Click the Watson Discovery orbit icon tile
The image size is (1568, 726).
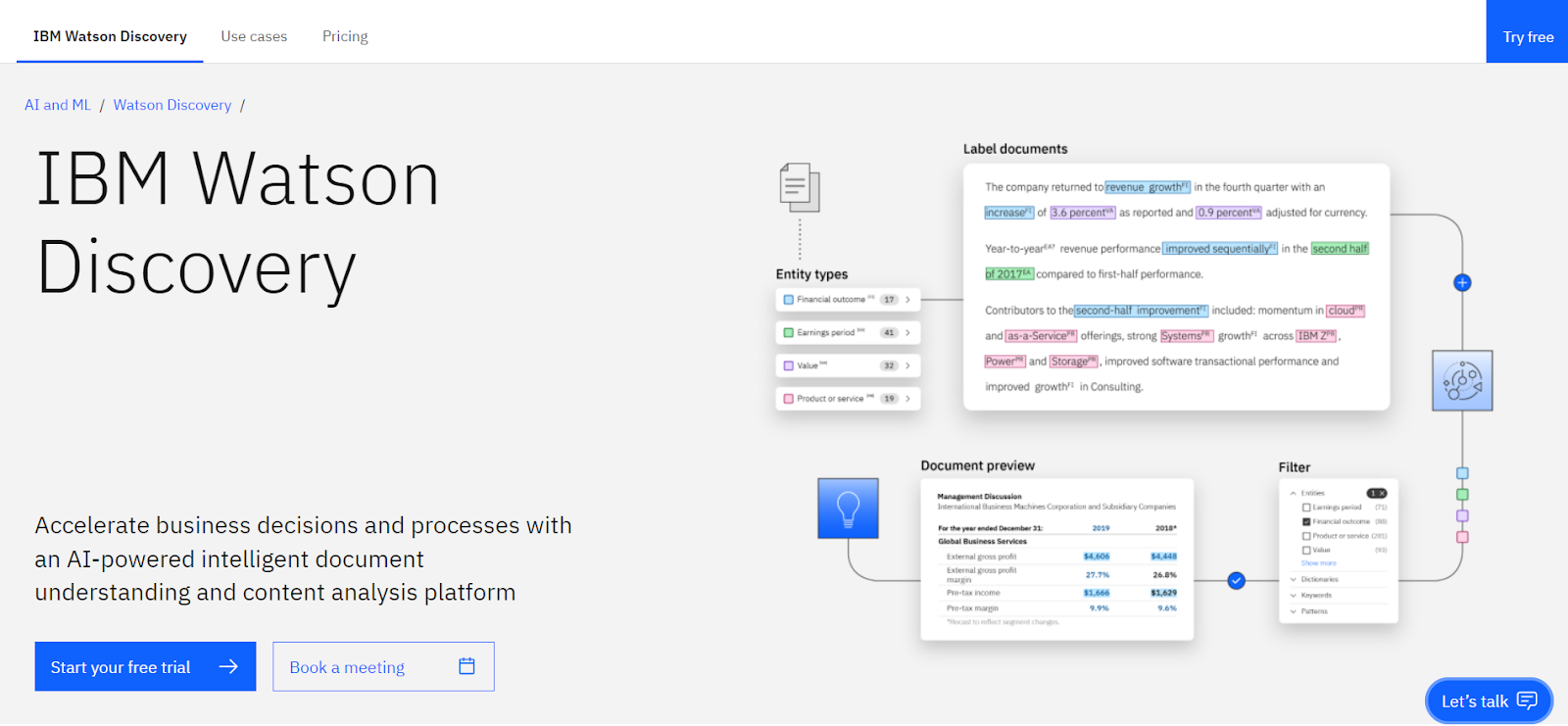[1462, 381]
